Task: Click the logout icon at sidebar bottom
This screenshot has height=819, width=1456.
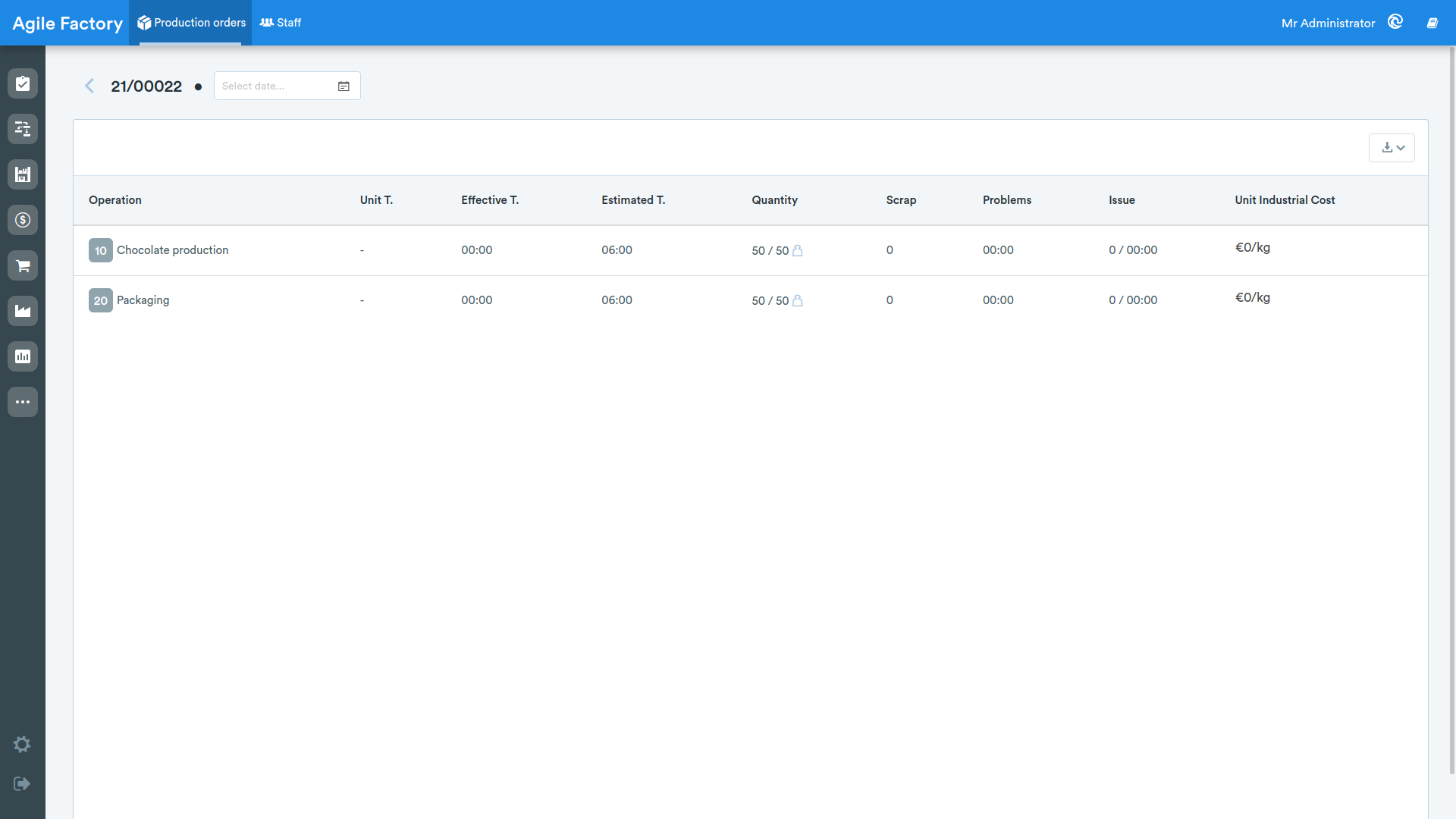Action: tap(22, 783)
